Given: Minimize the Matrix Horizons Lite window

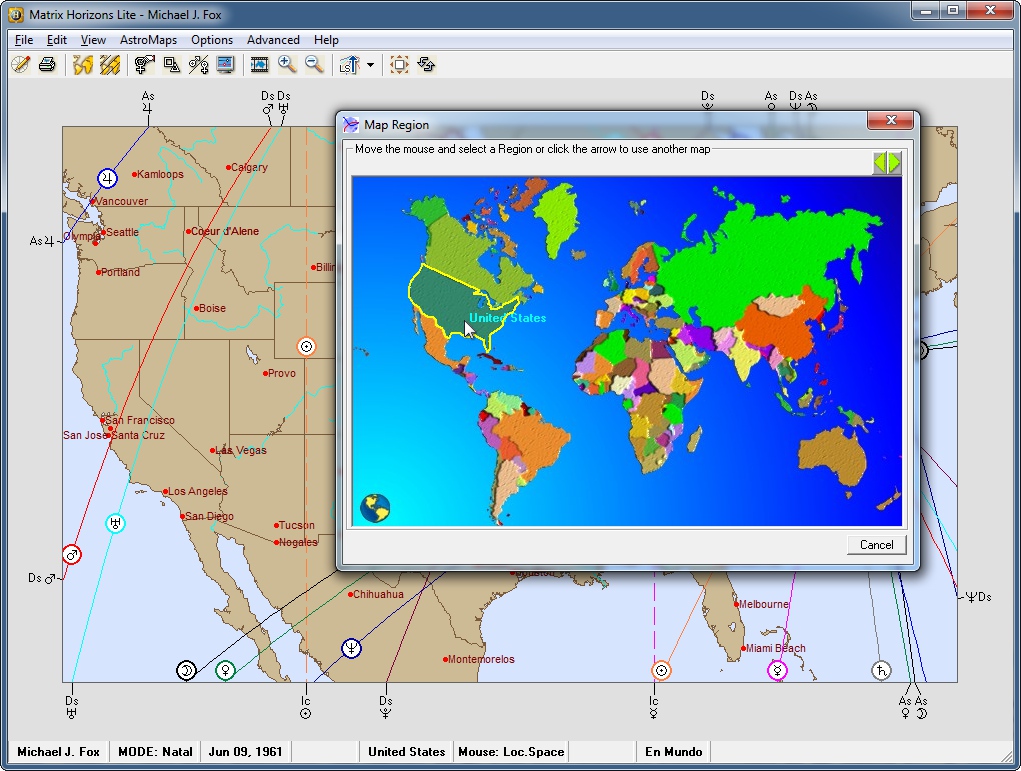Looking at the screenshot, I should (x=926, y=10).
